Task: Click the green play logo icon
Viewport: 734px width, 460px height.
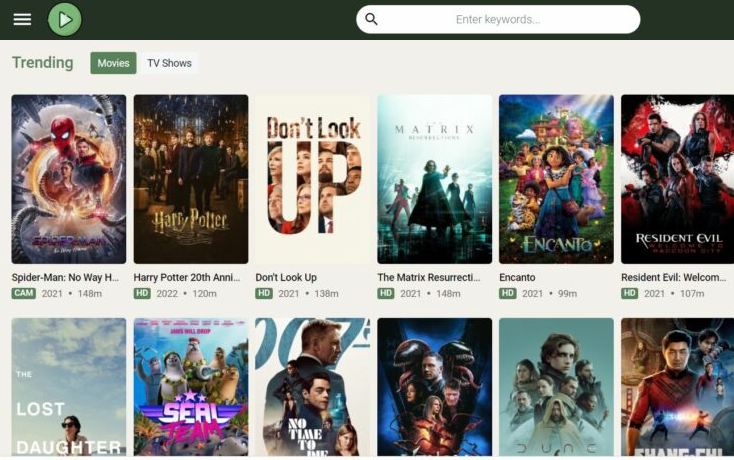Action: [x=65, y=19]
